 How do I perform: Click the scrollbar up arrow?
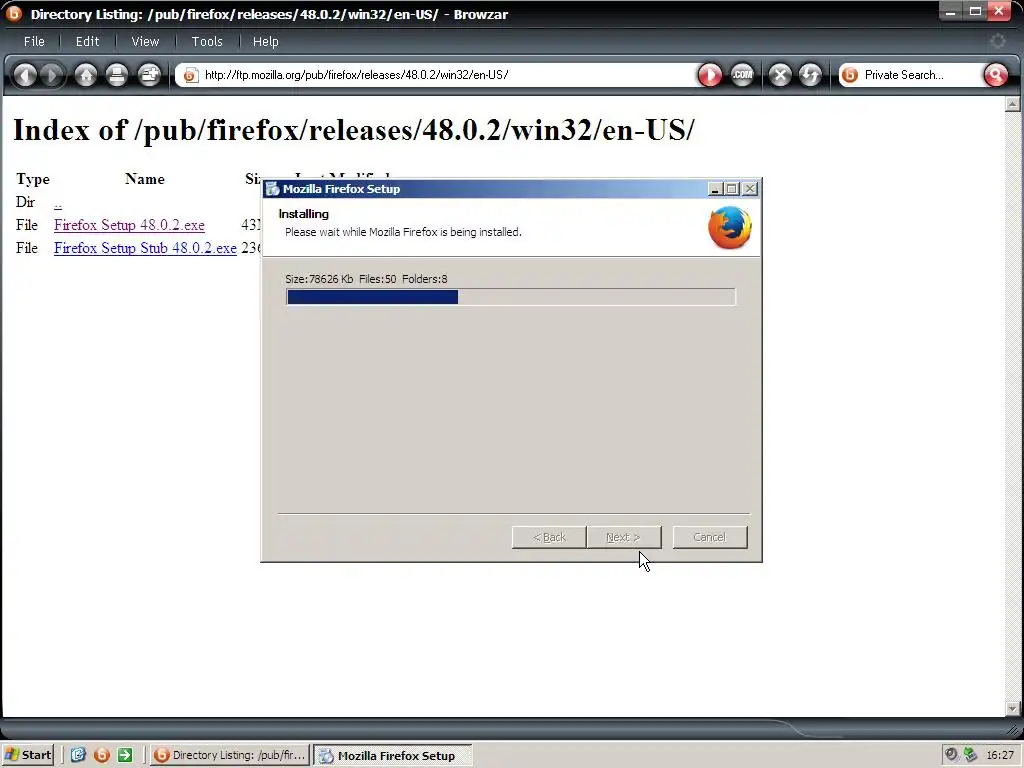coord(1013,104)
